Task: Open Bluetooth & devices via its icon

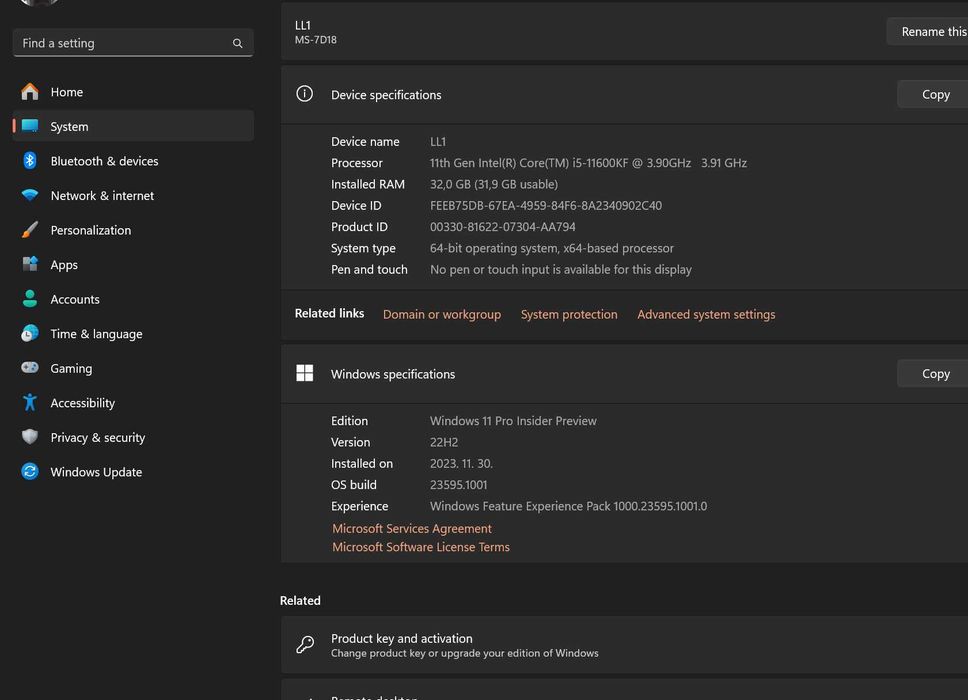Action: [x=30, y=161]
